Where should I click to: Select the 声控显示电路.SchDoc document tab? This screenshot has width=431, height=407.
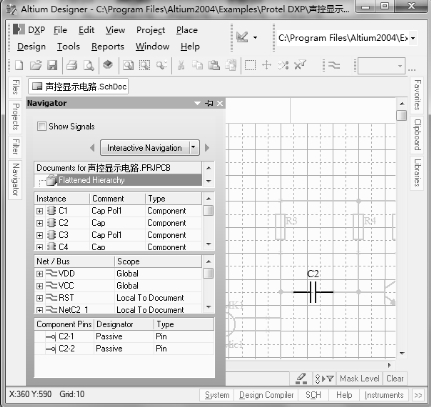point(79,87)
